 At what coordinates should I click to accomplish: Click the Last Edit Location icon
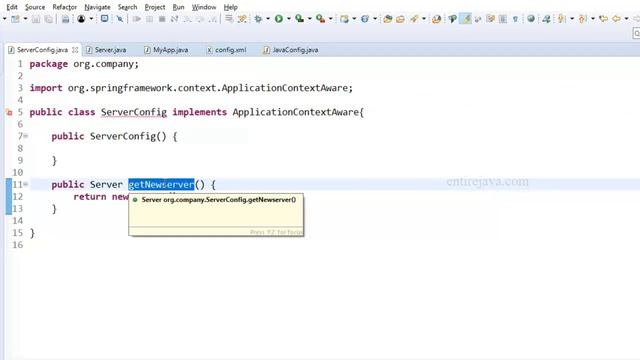(x=603, y=19)
